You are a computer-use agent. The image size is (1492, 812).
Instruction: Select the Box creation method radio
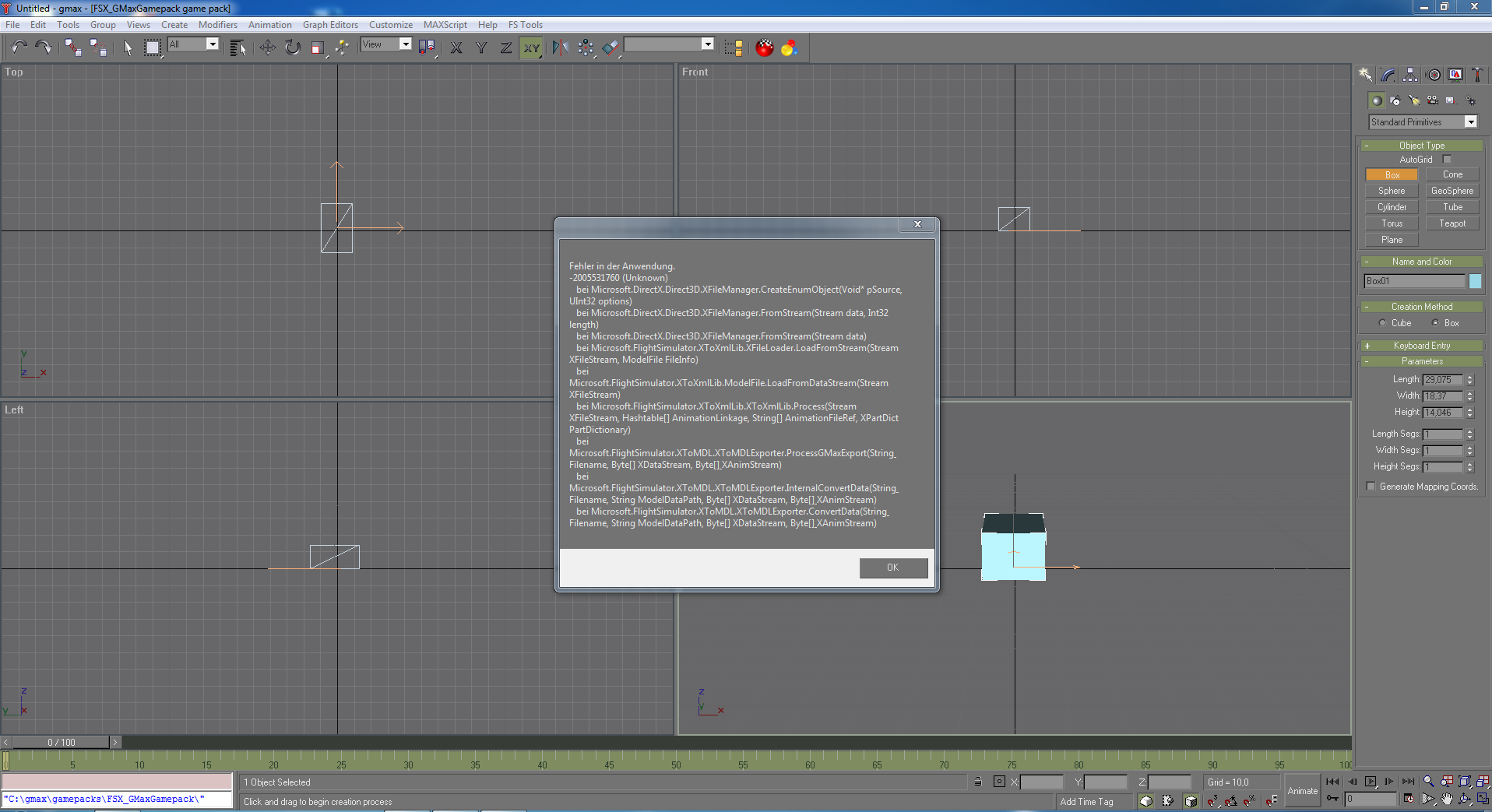(x=1435, y=323)
